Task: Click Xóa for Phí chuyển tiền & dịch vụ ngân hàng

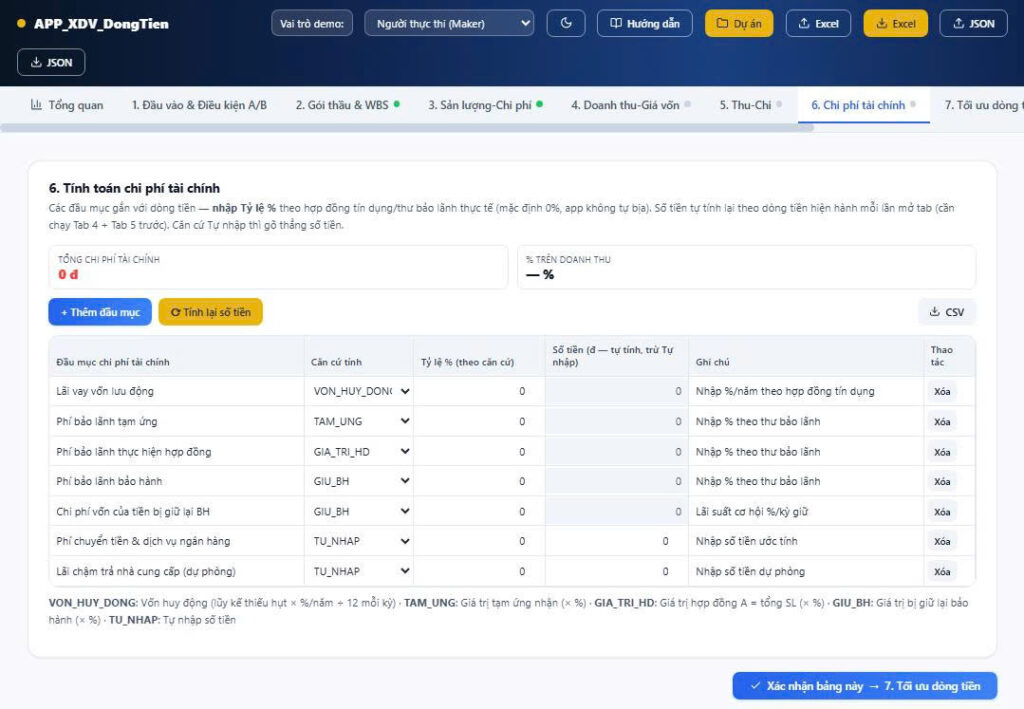Action: point(942,541)
